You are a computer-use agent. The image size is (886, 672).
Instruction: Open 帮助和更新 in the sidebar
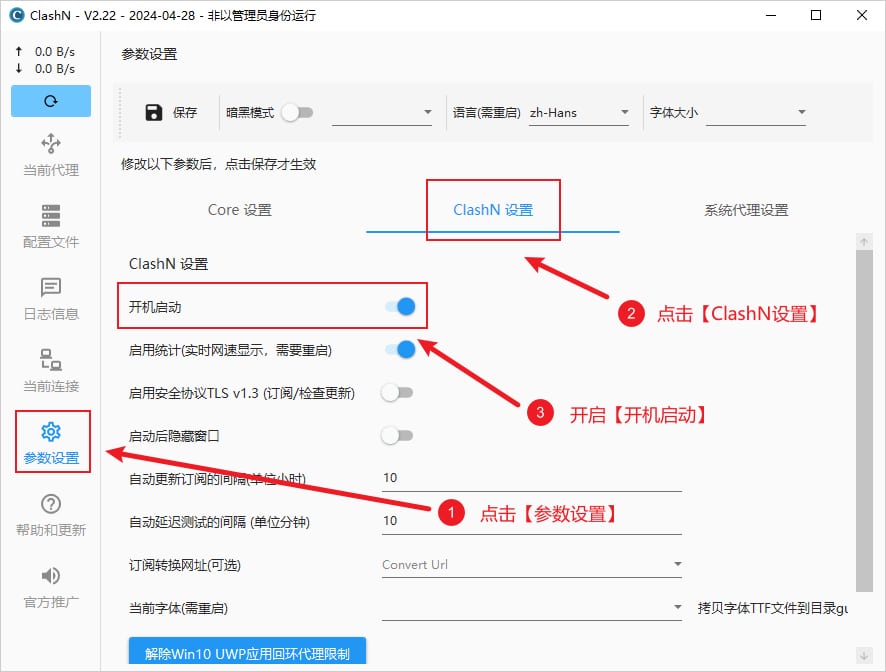tap(50, 515)
